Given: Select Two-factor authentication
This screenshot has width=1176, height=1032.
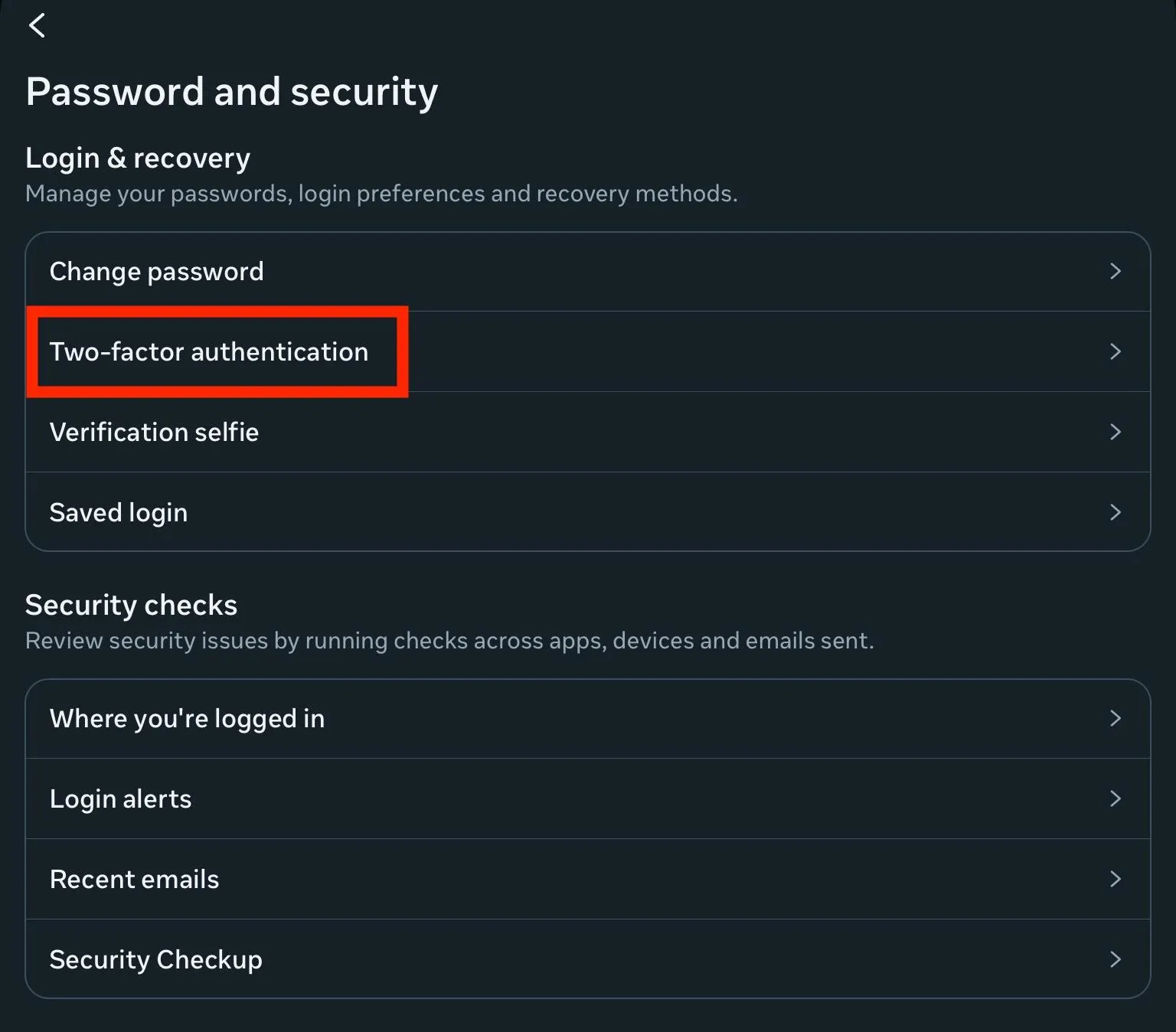Looking at the screenshot, I should point(209,351).
